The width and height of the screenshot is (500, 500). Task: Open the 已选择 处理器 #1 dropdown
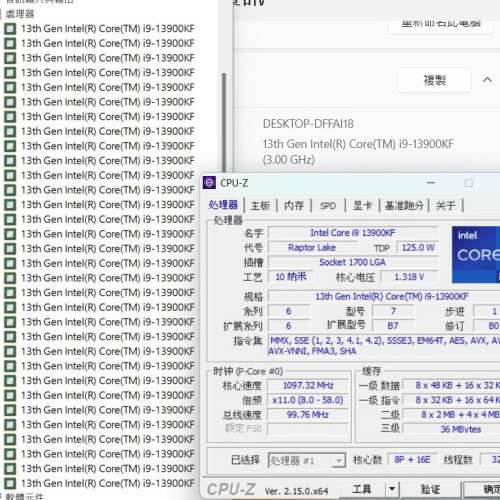click(307, 461)
